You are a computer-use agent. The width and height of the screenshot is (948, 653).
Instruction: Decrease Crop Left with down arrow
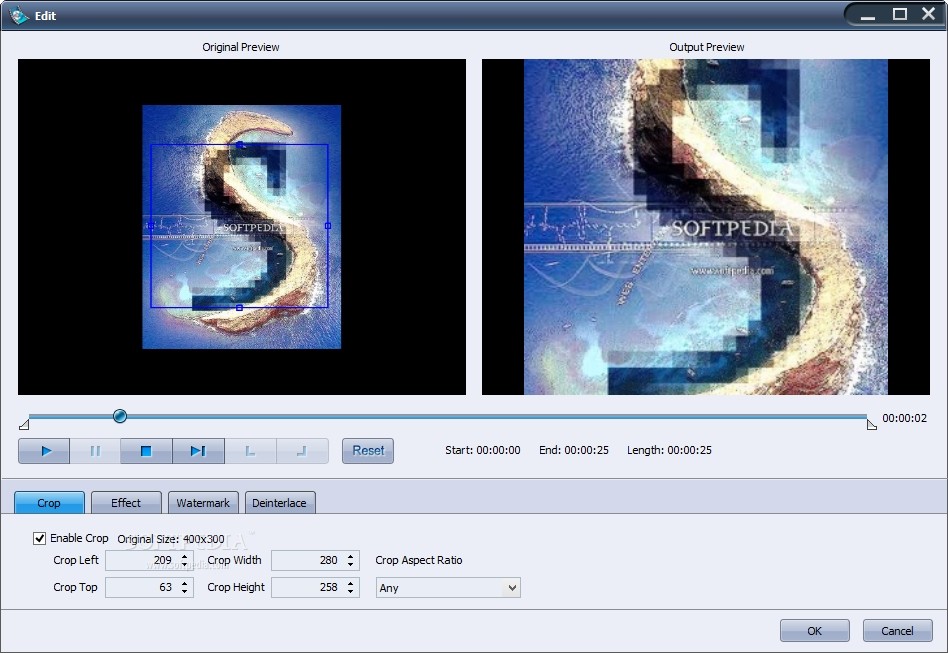coord(184,565)
